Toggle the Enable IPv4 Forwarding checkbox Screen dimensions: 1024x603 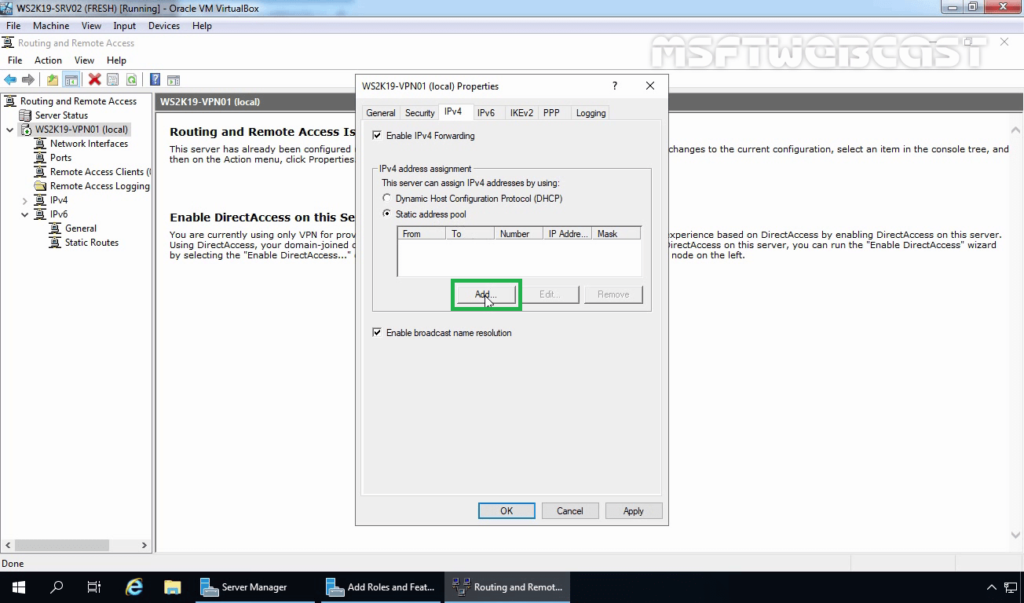click(377, 136)
